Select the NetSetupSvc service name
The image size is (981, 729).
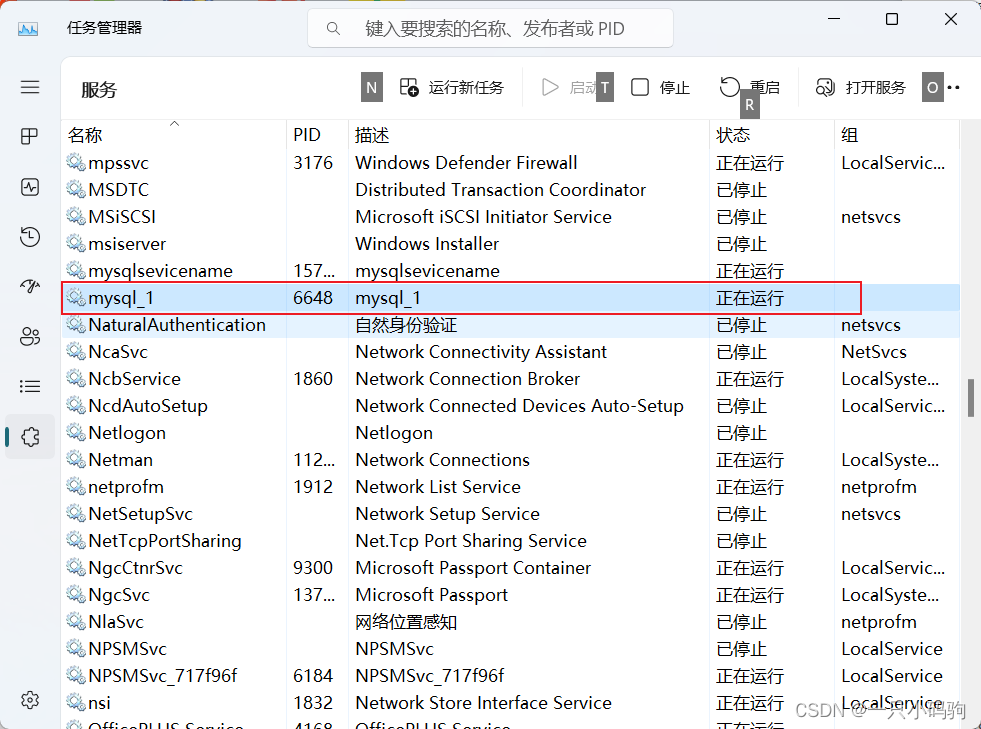pyautogui.click(x=140, y=514)
